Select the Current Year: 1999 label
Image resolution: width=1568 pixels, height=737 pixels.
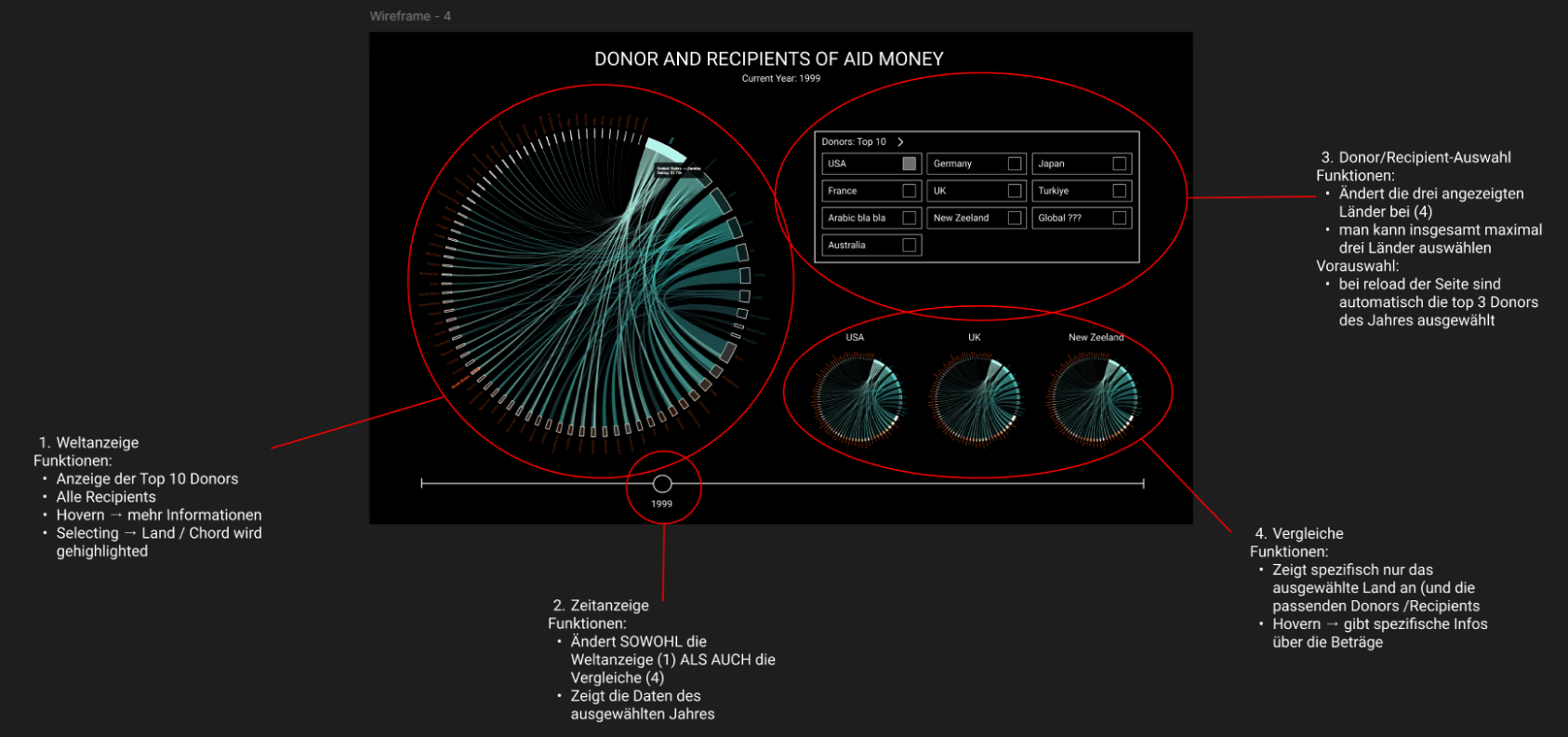[780, 78]
